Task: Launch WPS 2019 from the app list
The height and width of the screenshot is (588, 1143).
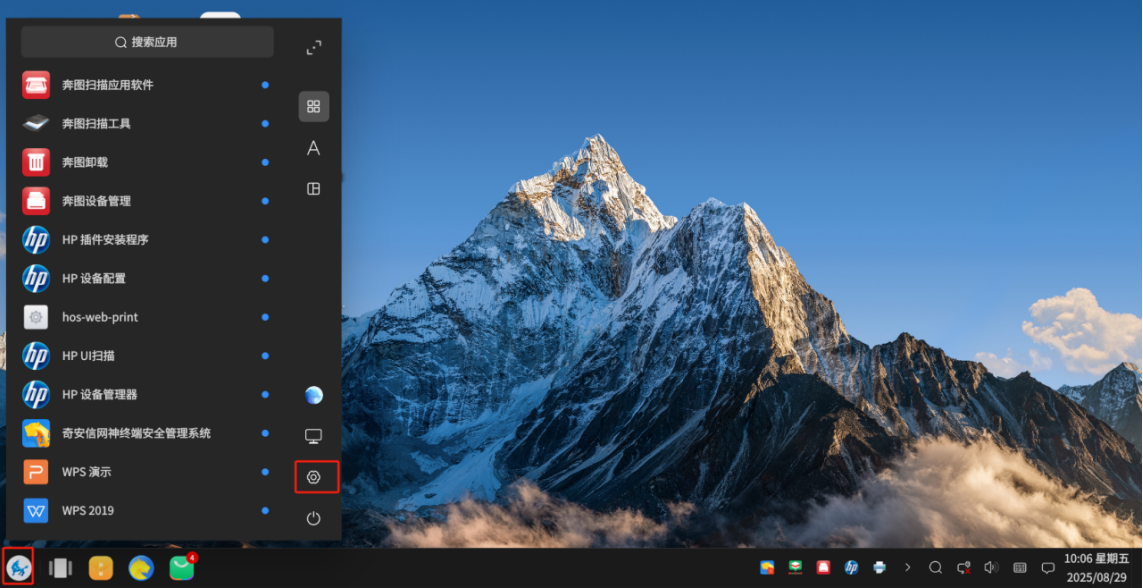Action: pos(88,510)
